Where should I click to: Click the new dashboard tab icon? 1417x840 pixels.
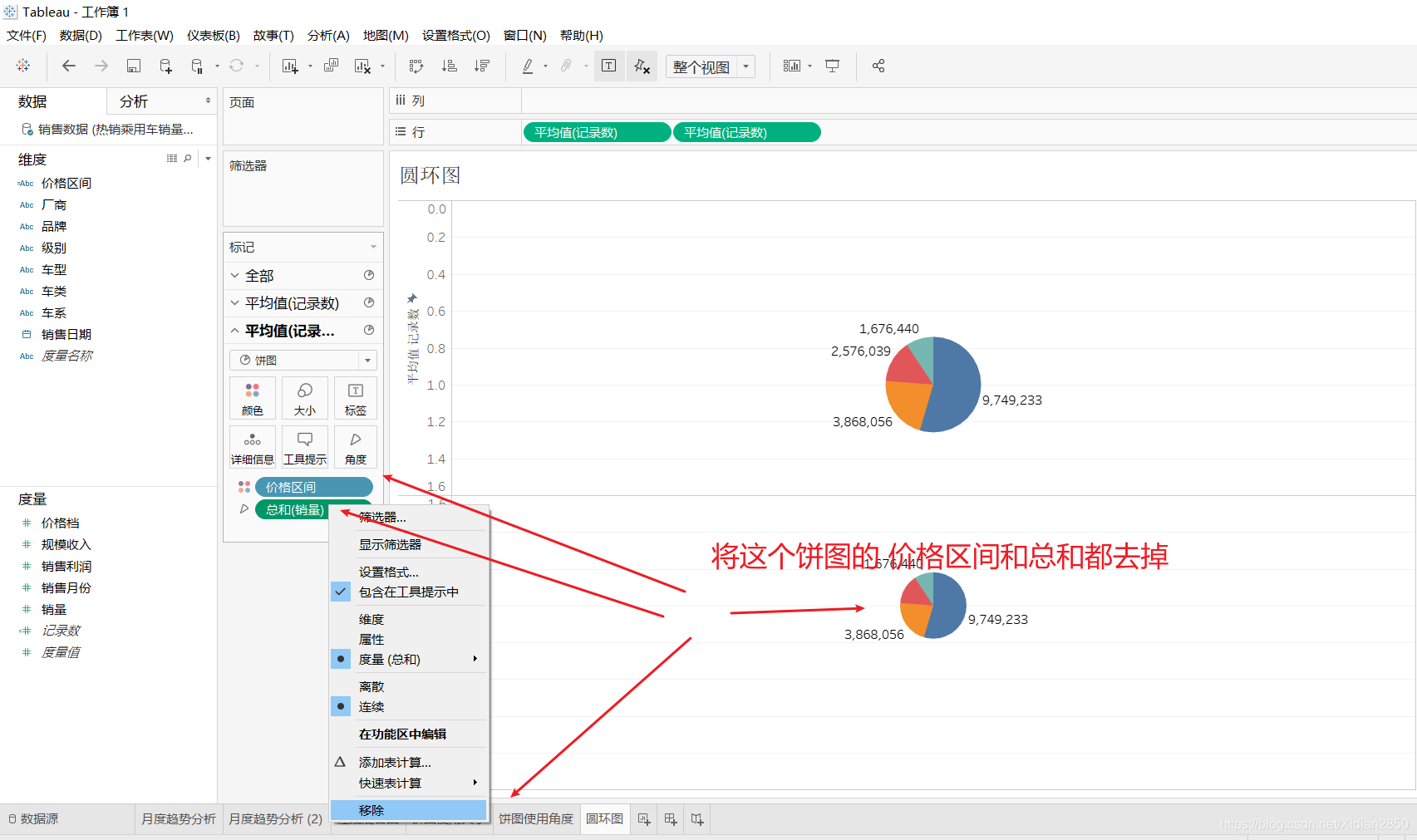click(671, 819)
